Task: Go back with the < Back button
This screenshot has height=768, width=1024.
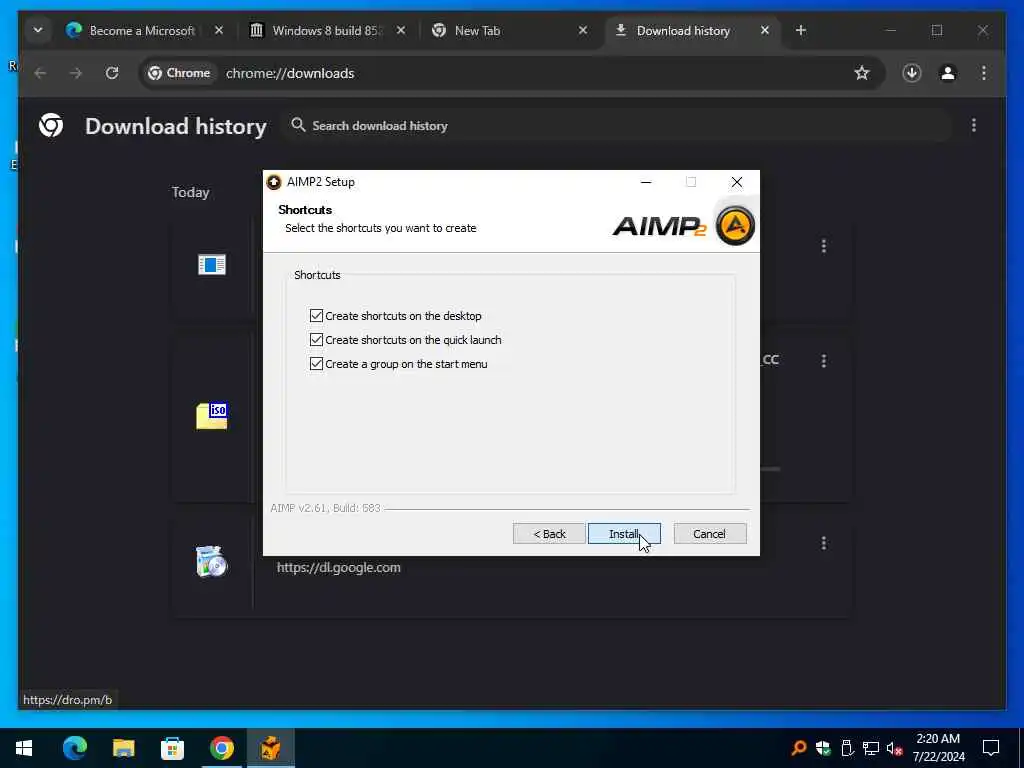Action: pos(549,534)
